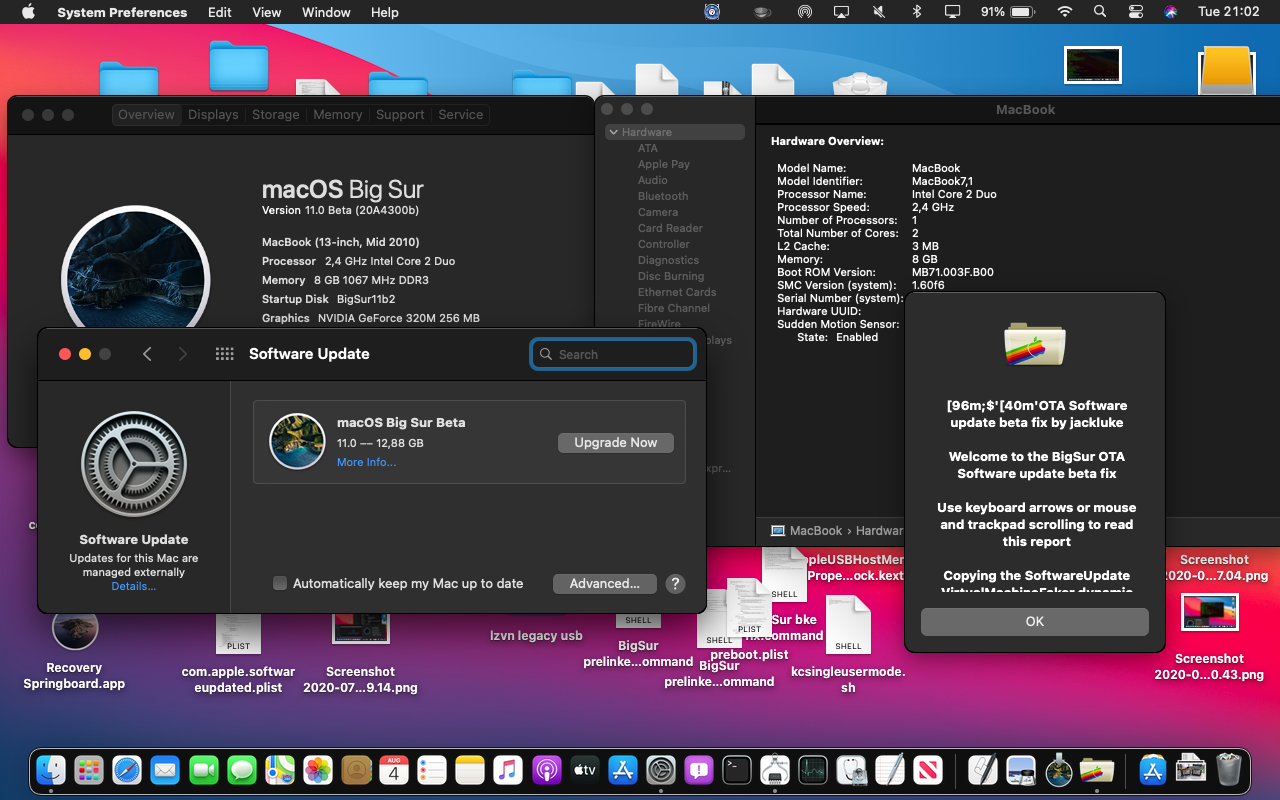
Task: Open the Support tab
Action: (400, 114)
